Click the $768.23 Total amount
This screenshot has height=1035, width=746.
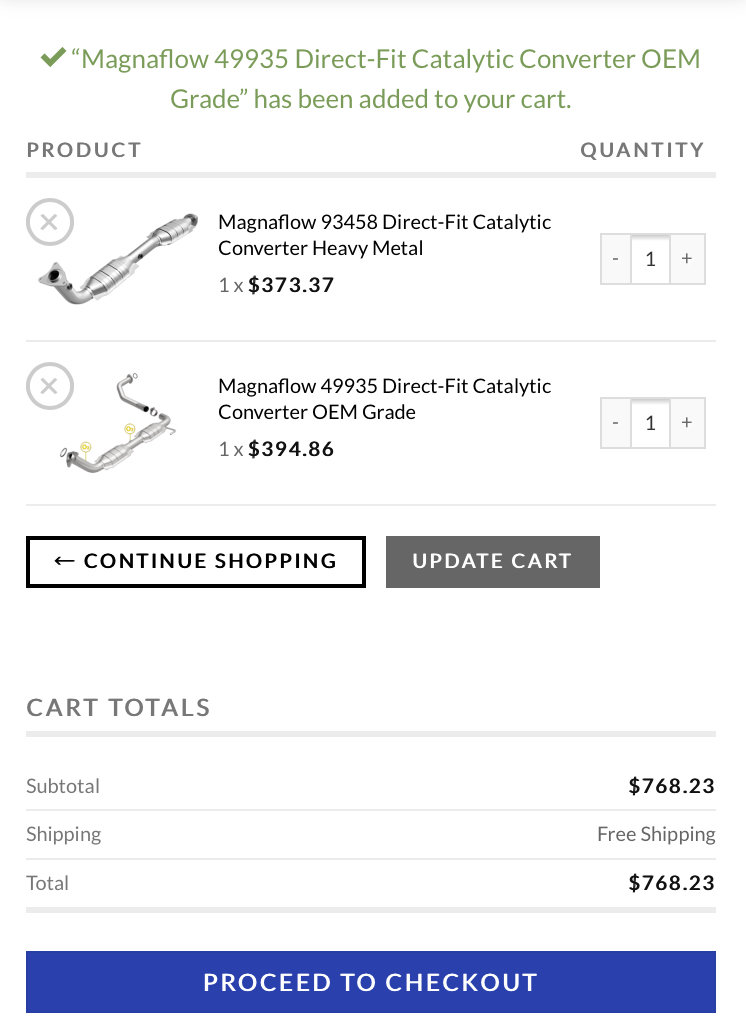[x=671, y=883]
